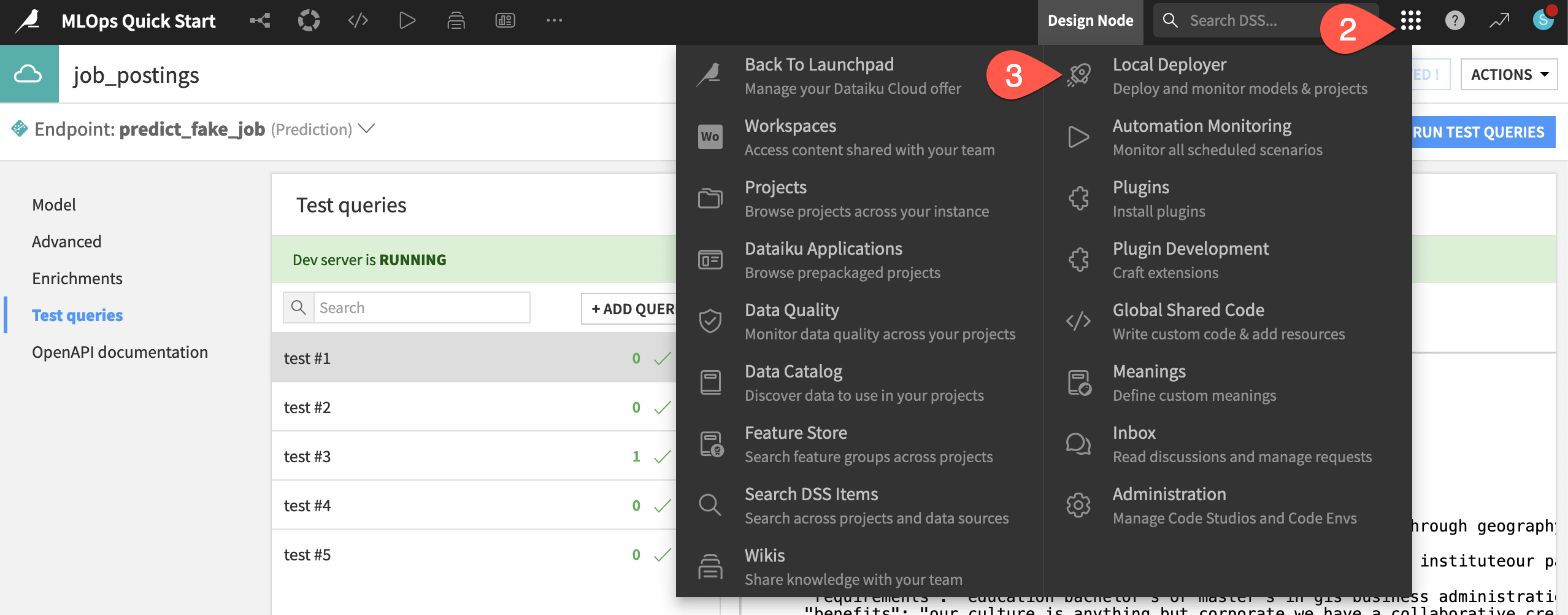1568x615 pixels.
Task: Click the Administration gear icon
Action: 1078,505
